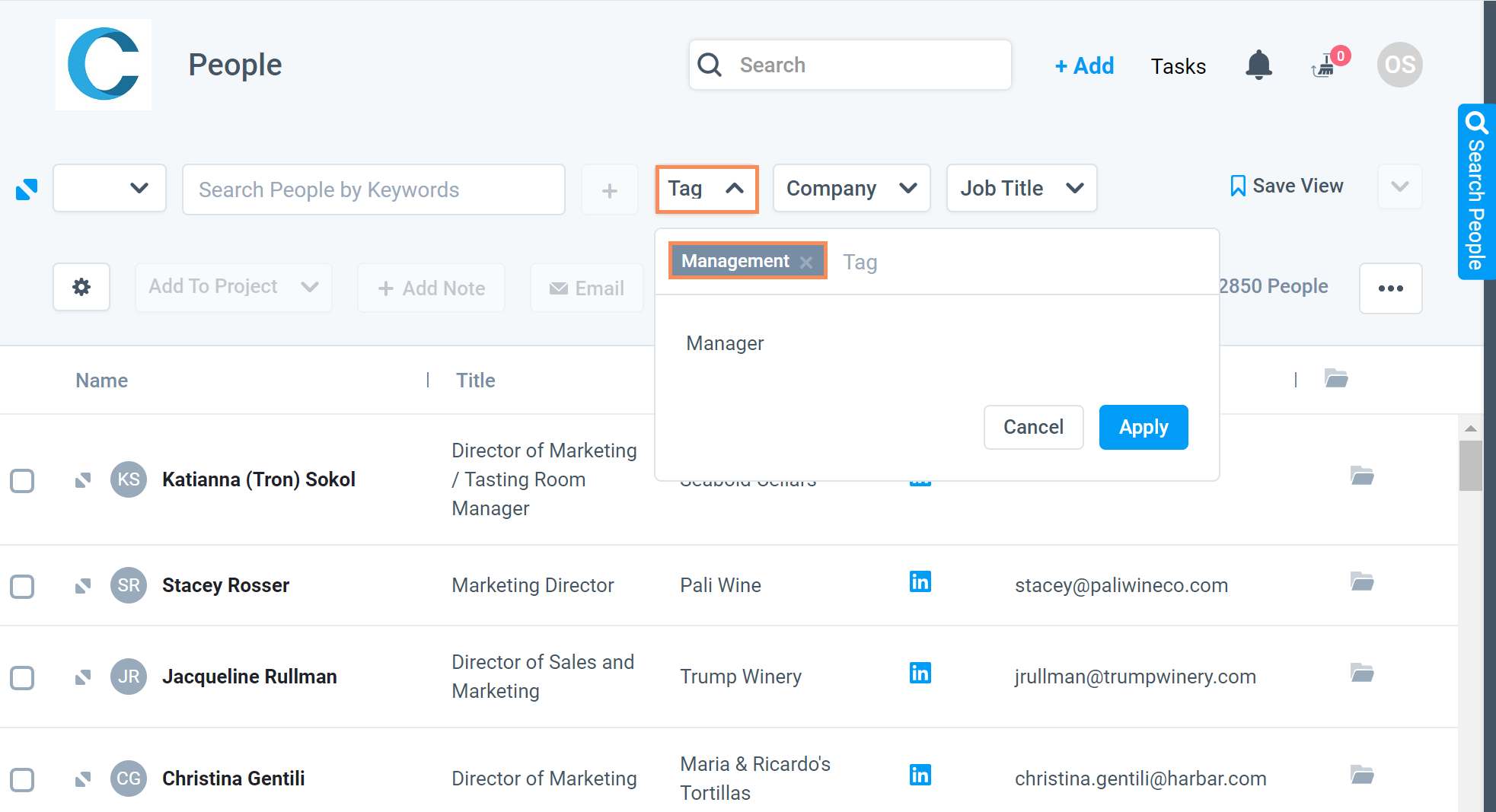Expand the Job Title filter
The image size is (1496, 812).
1021,188
